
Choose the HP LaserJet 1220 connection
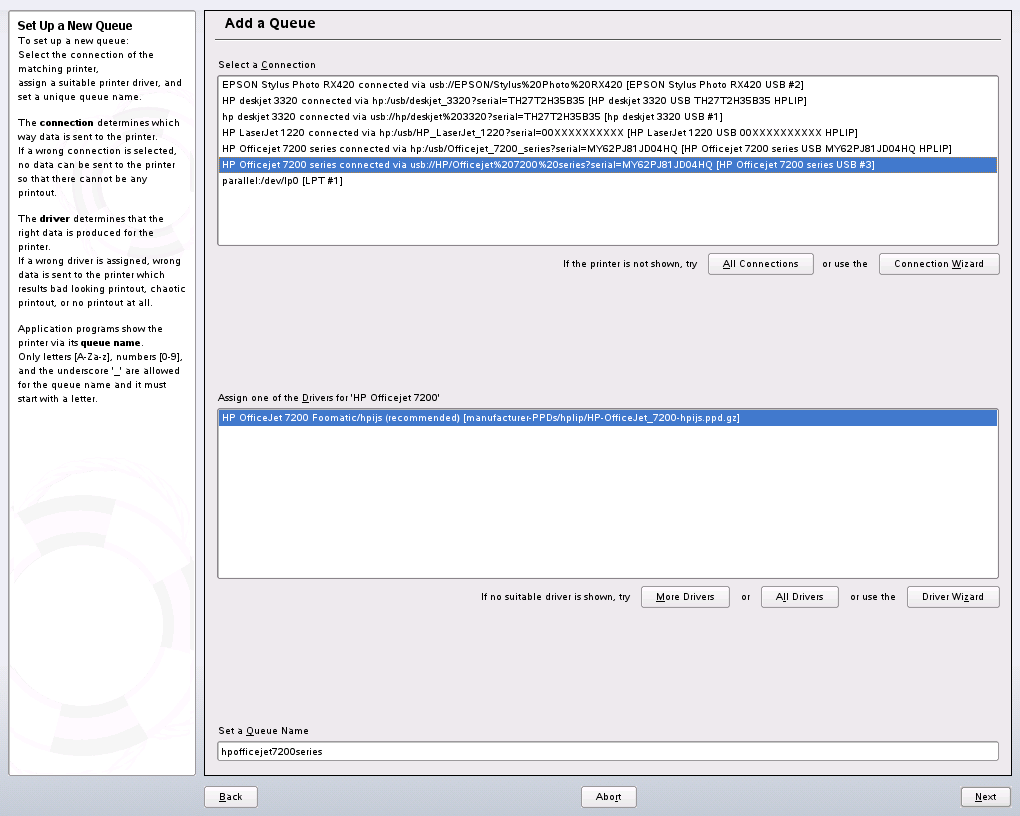tap(539, 133)
